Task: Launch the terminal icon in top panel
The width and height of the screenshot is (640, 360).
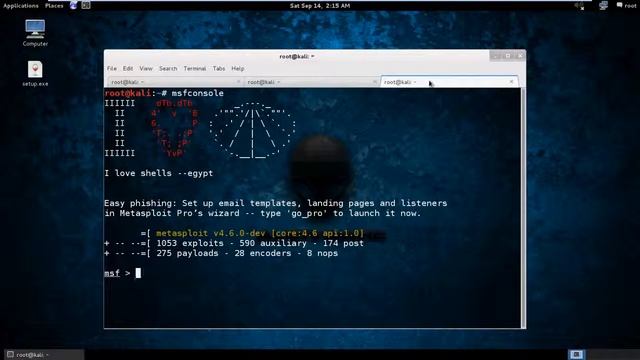Action: [86, 5]
